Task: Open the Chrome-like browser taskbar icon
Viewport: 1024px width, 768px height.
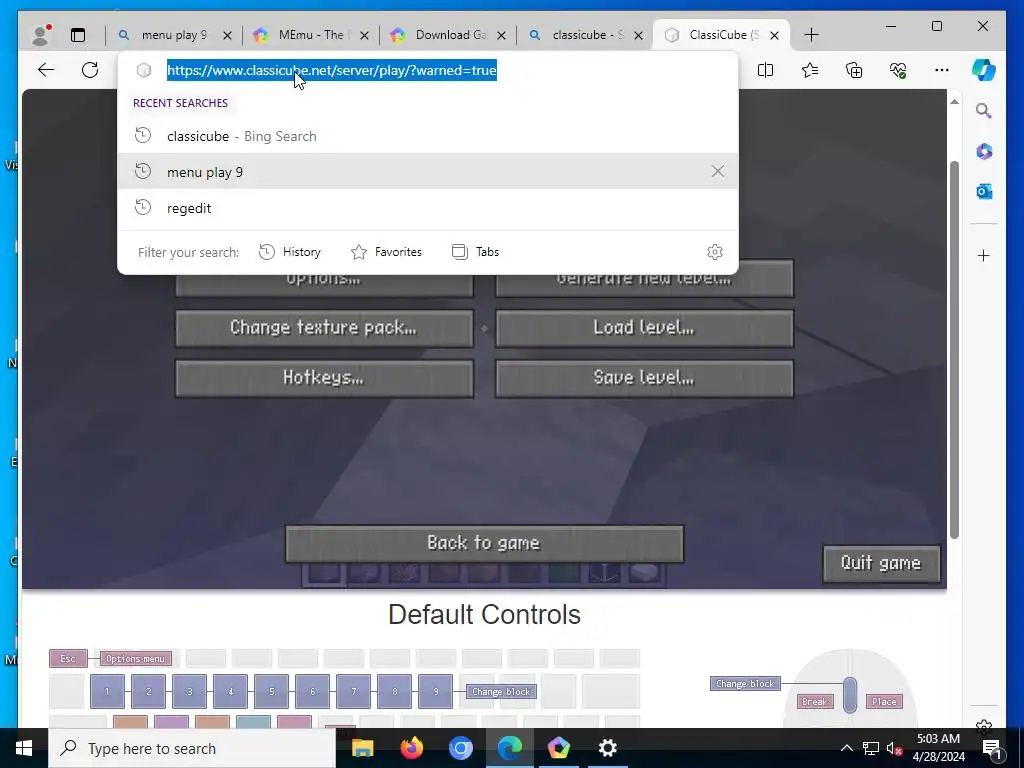Action: pos(460,748)
